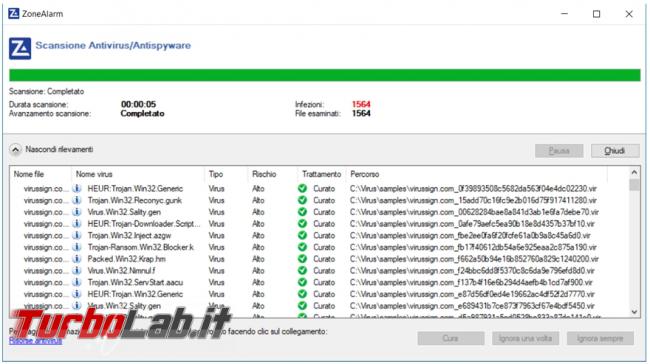Click the file path ending in 11280.vir

[473, 200]
